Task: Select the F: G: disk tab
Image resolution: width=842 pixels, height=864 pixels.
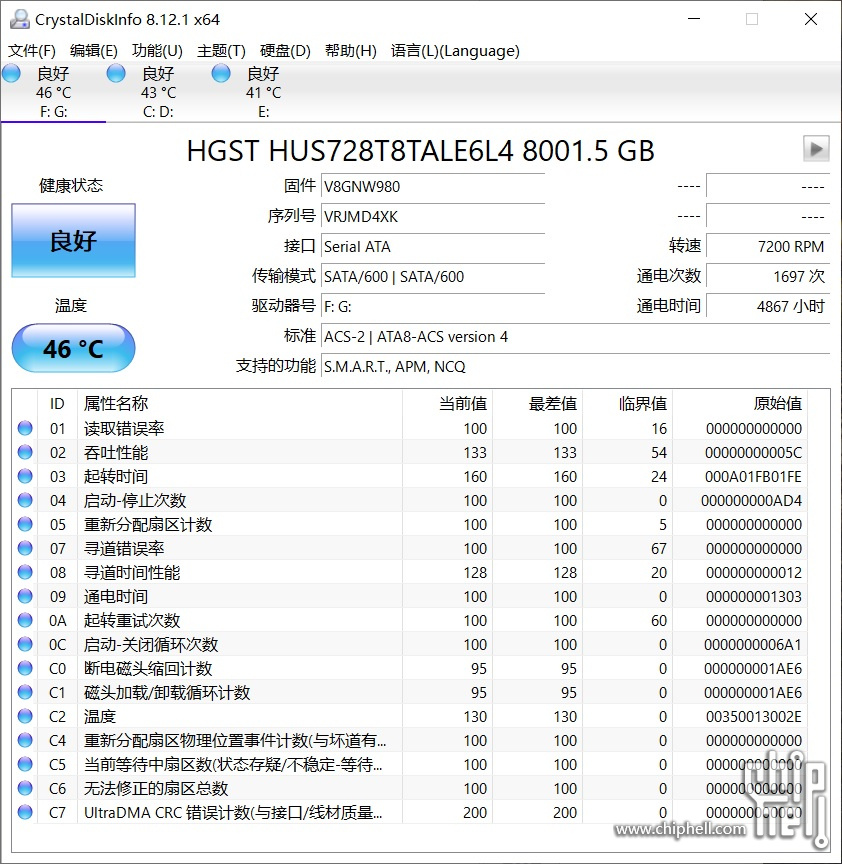Action: click(53, 92)
